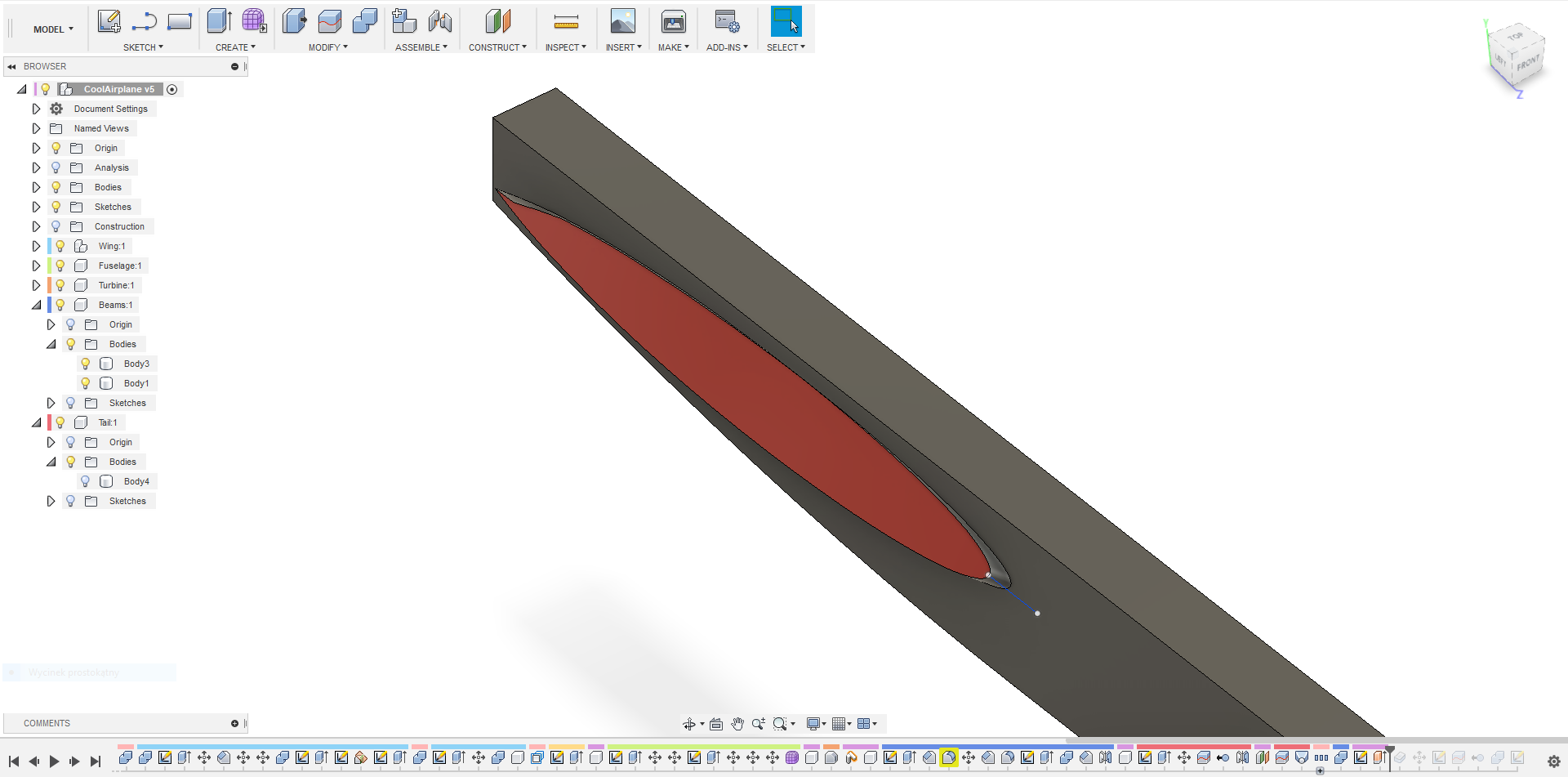Activate the Select tool icon
The image size is (1568, 777).
786,21
